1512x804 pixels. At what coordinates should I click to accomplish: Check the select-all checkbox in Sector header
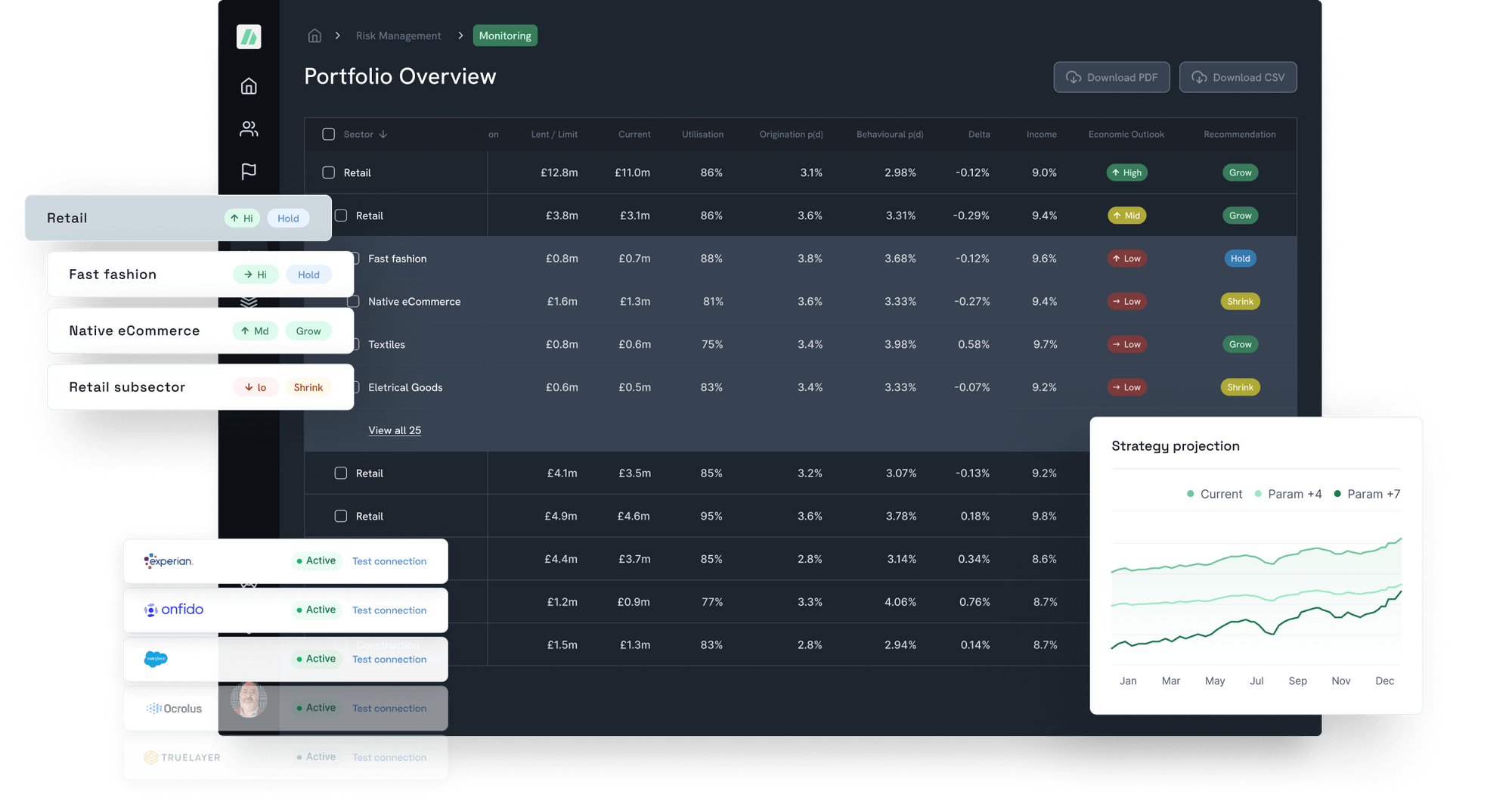pos(329,134)
